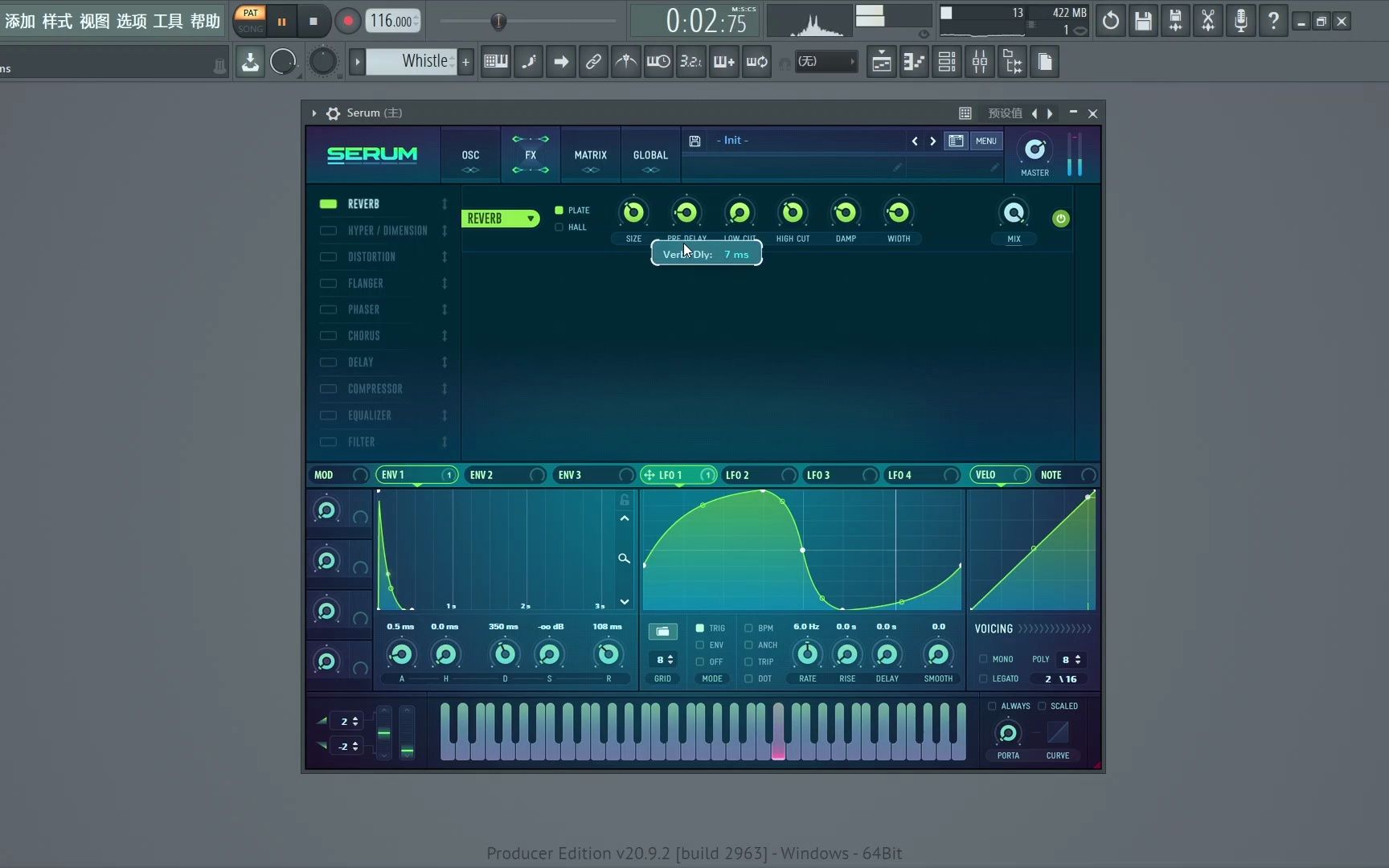Click the FL Studio stop button

[313, 22]
